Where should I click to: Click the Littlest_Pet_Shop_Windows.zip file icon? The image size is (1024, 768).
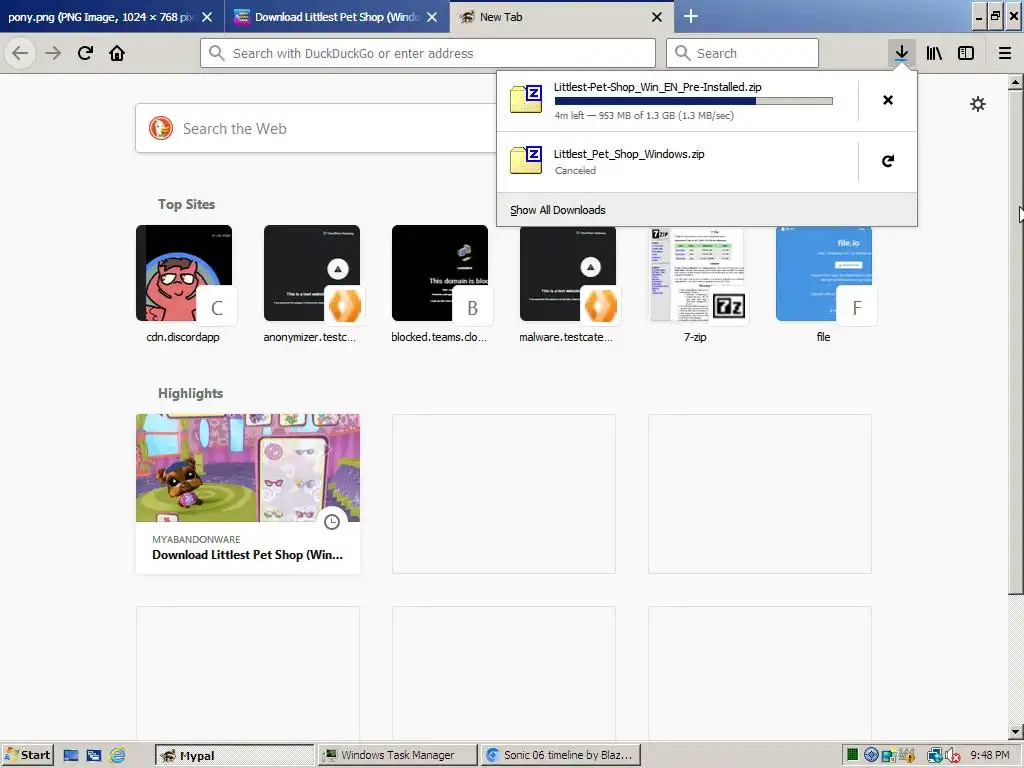[x=526, y=160]
